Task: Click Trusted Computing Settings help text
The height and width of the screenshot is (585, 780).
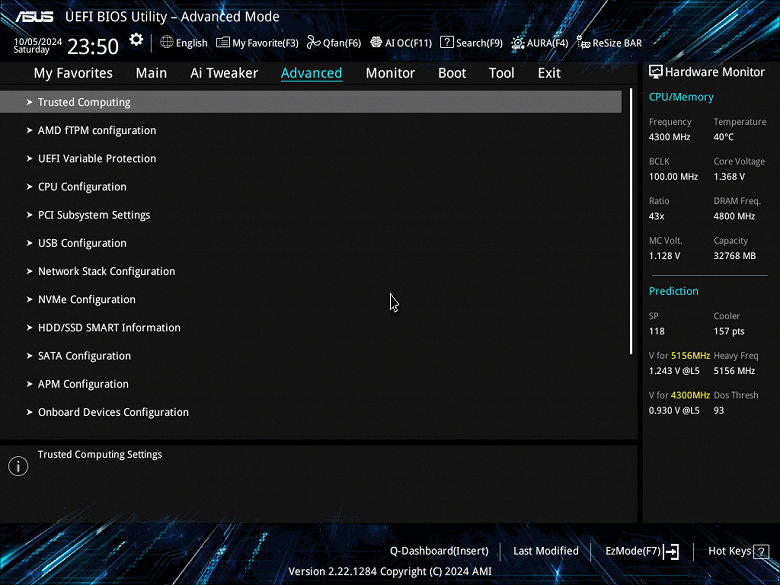Action: [x=100, y=454]
